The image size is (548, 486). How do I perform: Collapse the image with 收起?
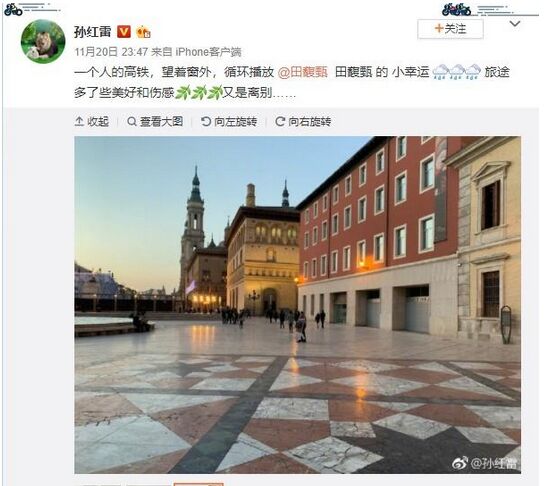point(92,122)
